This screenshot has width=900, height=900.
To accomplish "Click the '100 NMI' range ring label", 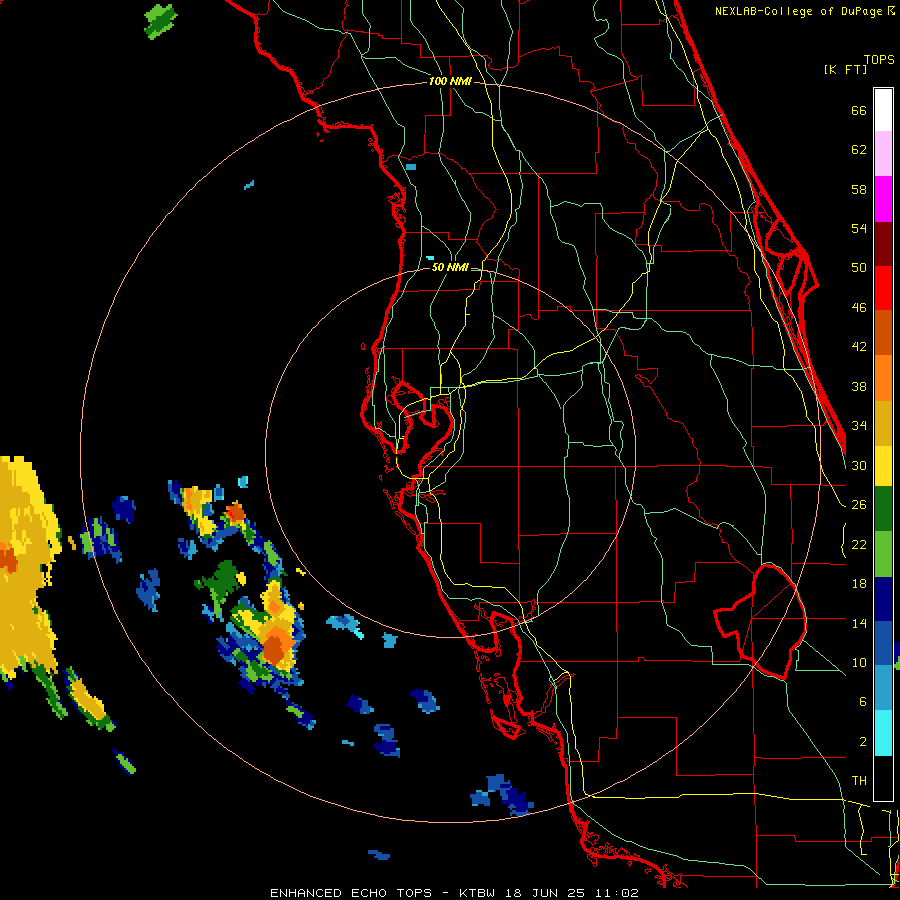I will (450, 82).
